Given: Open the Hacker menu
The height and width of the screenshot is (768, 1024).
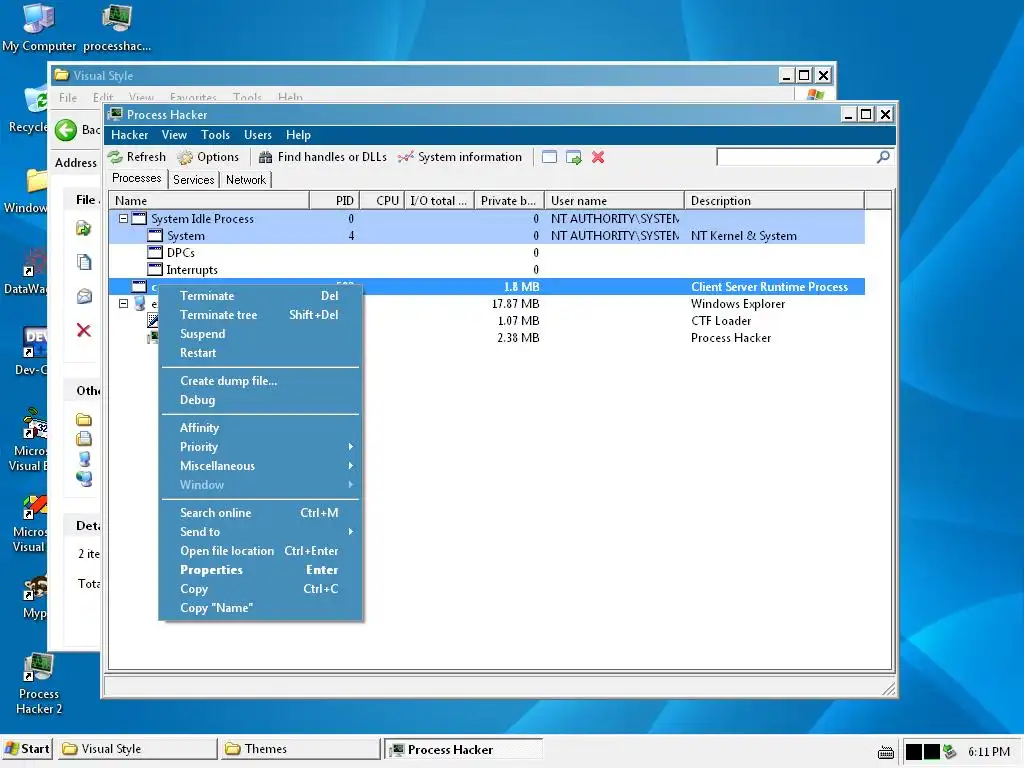Looking at the screenshot, I should (129, 135).
